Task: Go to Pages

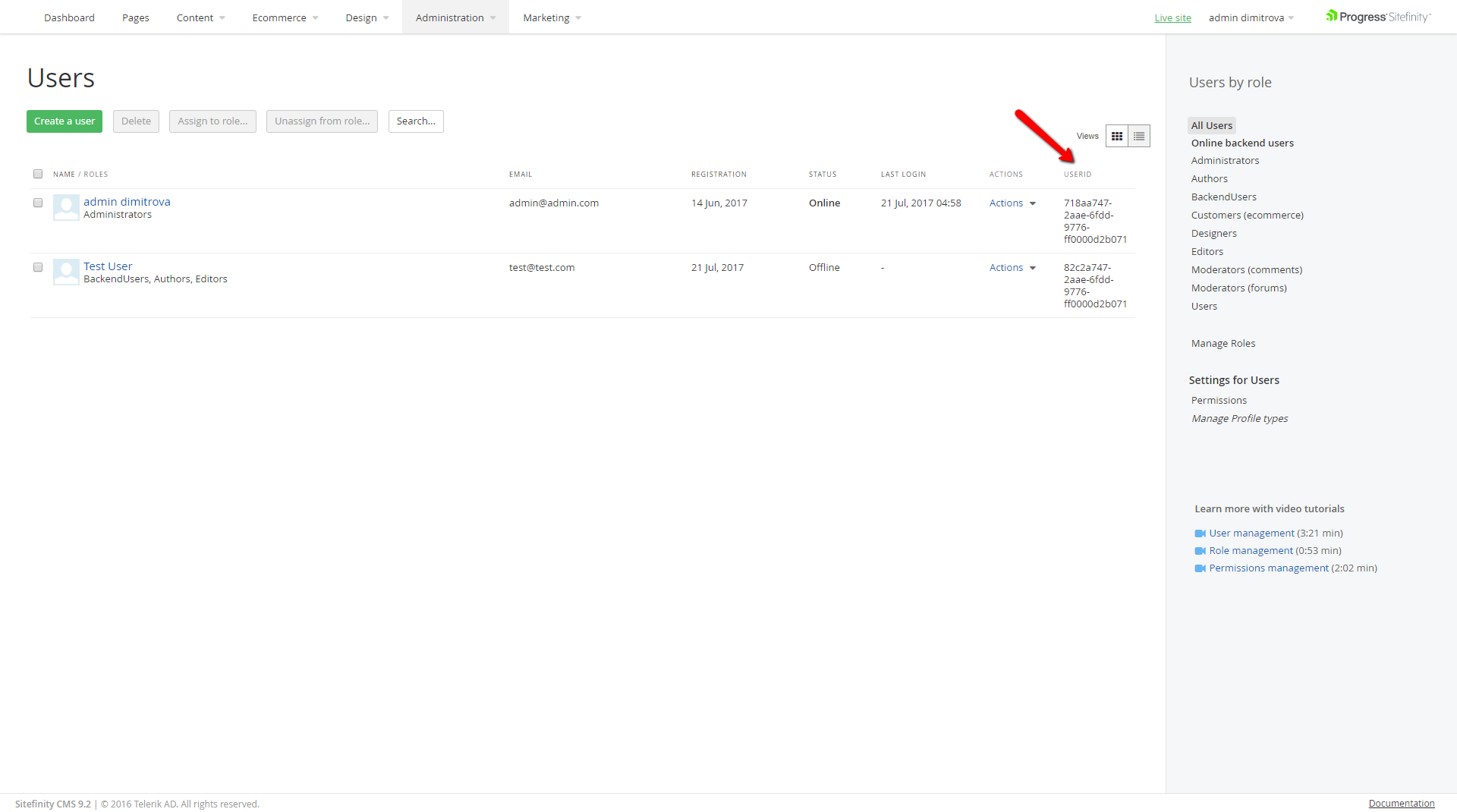Action: 136,17
